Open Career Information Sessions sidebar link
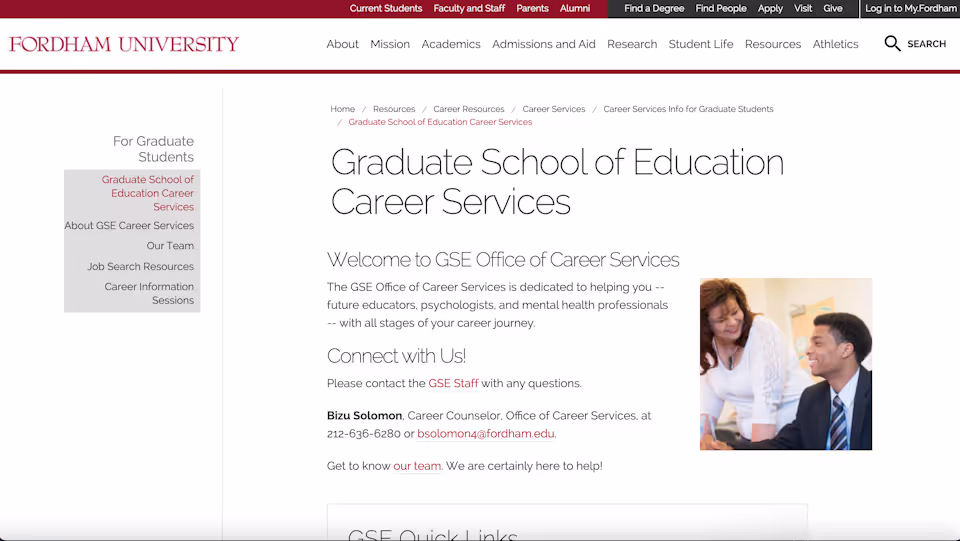Screen dimensions: 960x541 149,293
